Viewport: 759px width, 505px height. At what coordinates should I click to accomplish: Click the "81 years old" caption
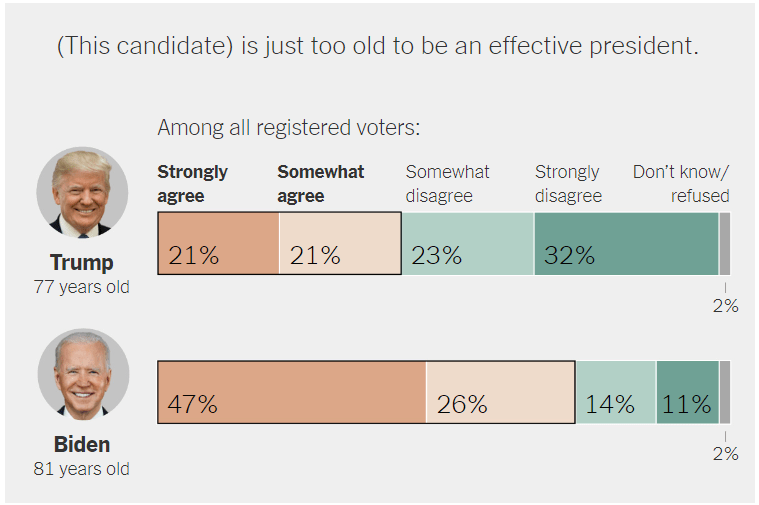click(82, 469)
